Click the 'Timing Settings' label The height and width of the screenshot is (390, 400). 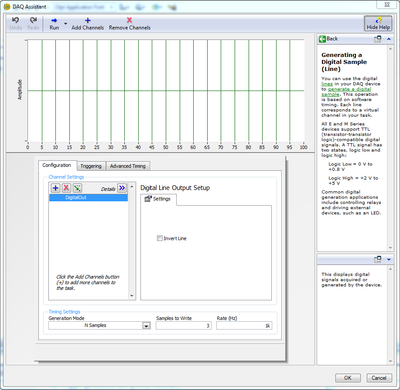pyautogui.click(x=64, y=312)
